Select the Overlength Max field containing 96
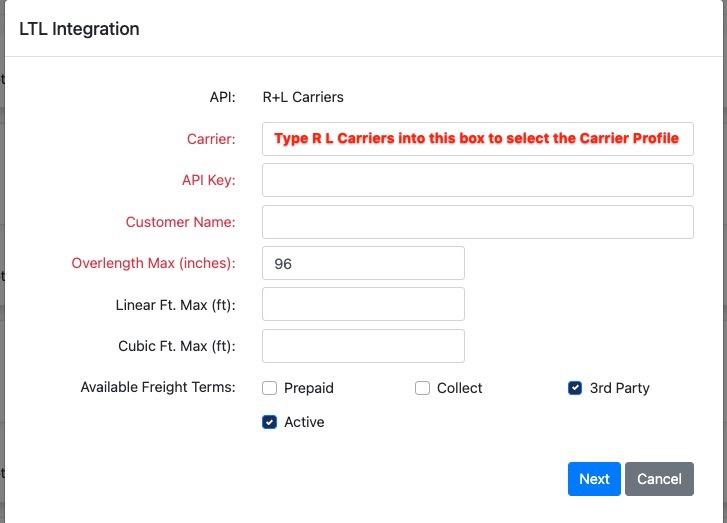This screenshot has height=523, width=727. click(363, 263)
